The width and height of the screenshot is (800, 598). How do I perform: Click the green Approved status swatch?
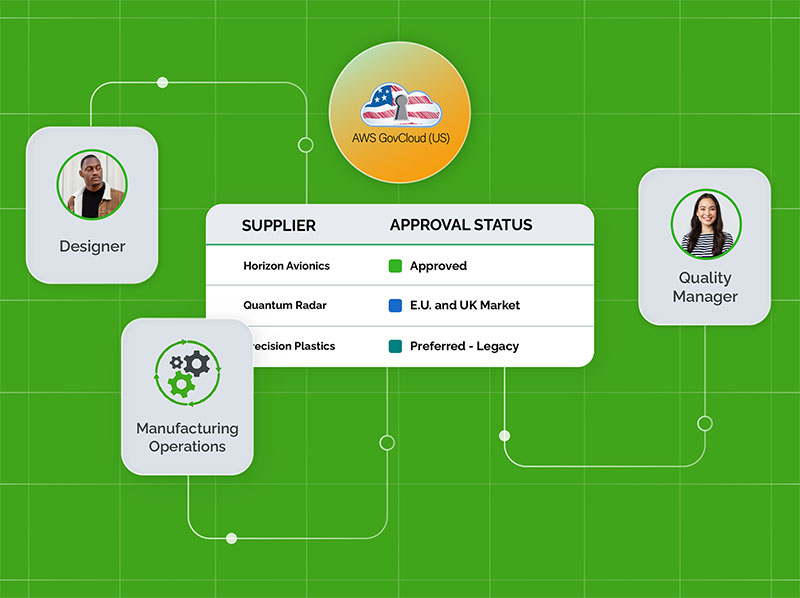395,266
